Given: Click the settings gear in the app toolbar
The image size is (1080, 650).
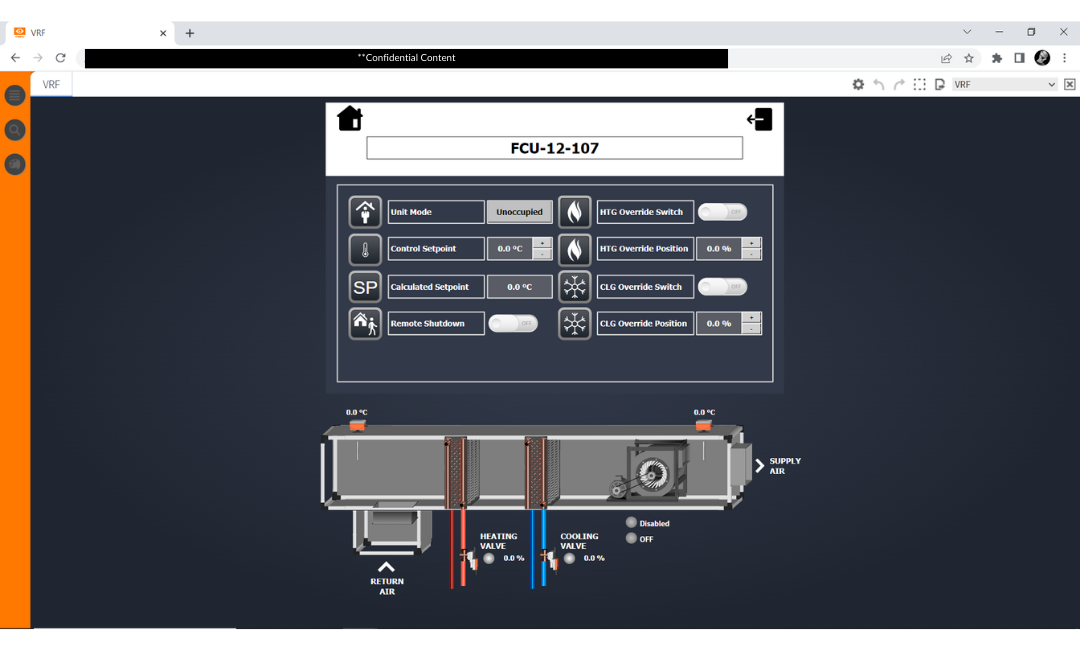Looking at the screenshot, I should (x=858, y=84).
